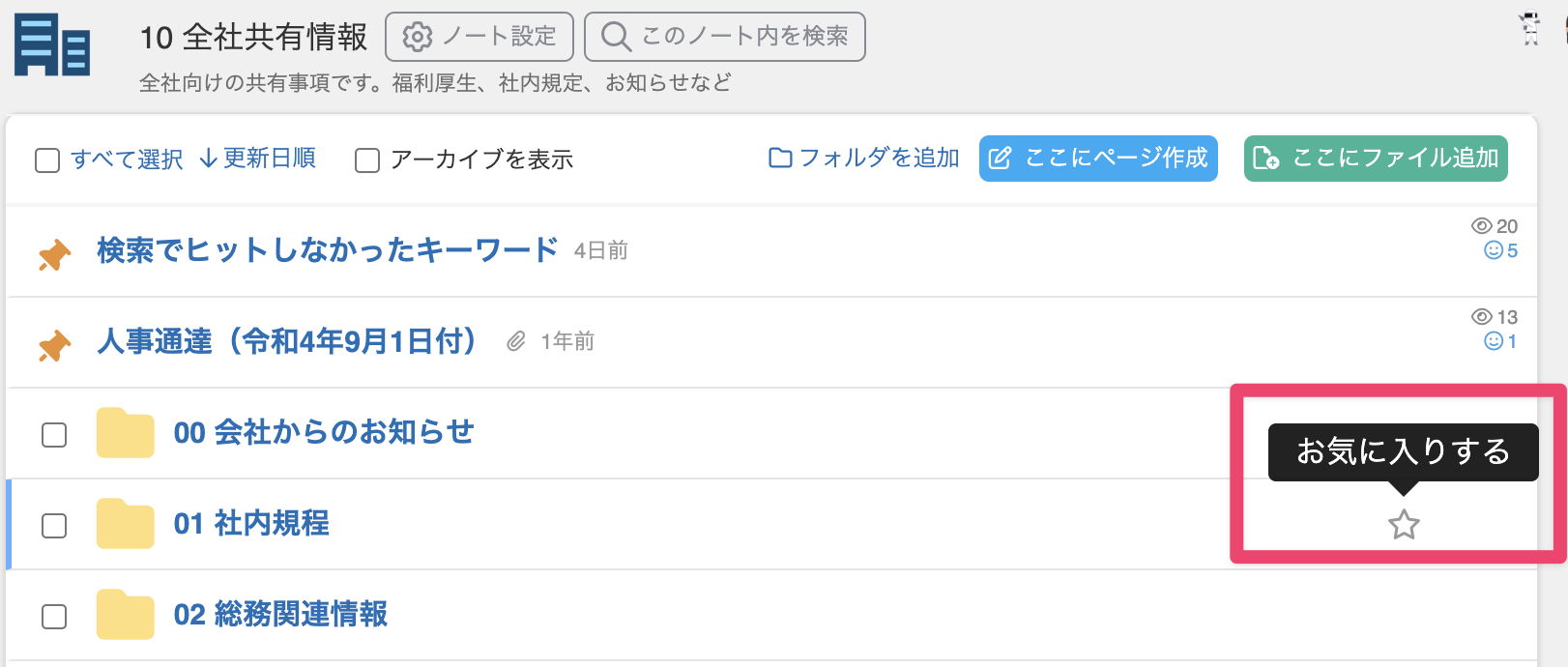The height and width of the screenshot is (667, 1568).
Task: Click the pin icon beside 検索でヒットしなかったキーワード
Action: tap(54, 254)
